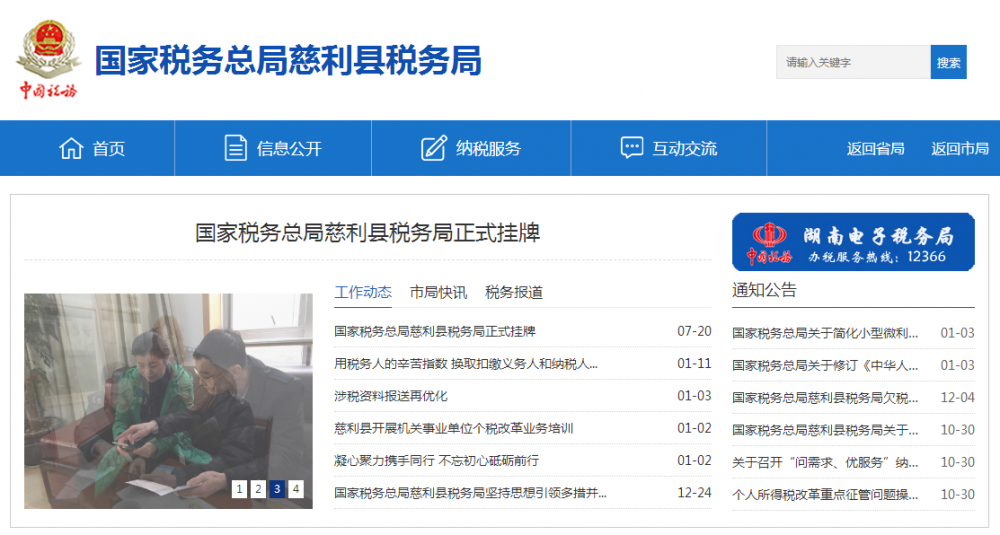This screenshot has width=1000, height=535.
Task: Jump to carousel slide 4
Action: tap(296, 489)
